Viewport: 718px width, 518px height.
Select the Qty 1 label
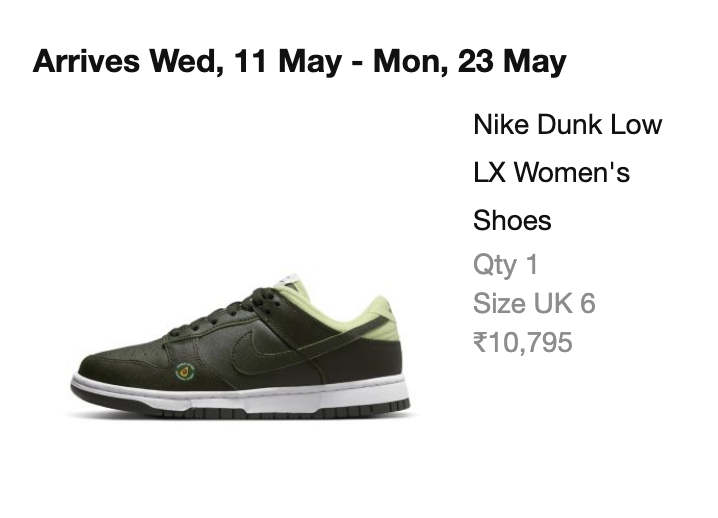coord(505,265)
